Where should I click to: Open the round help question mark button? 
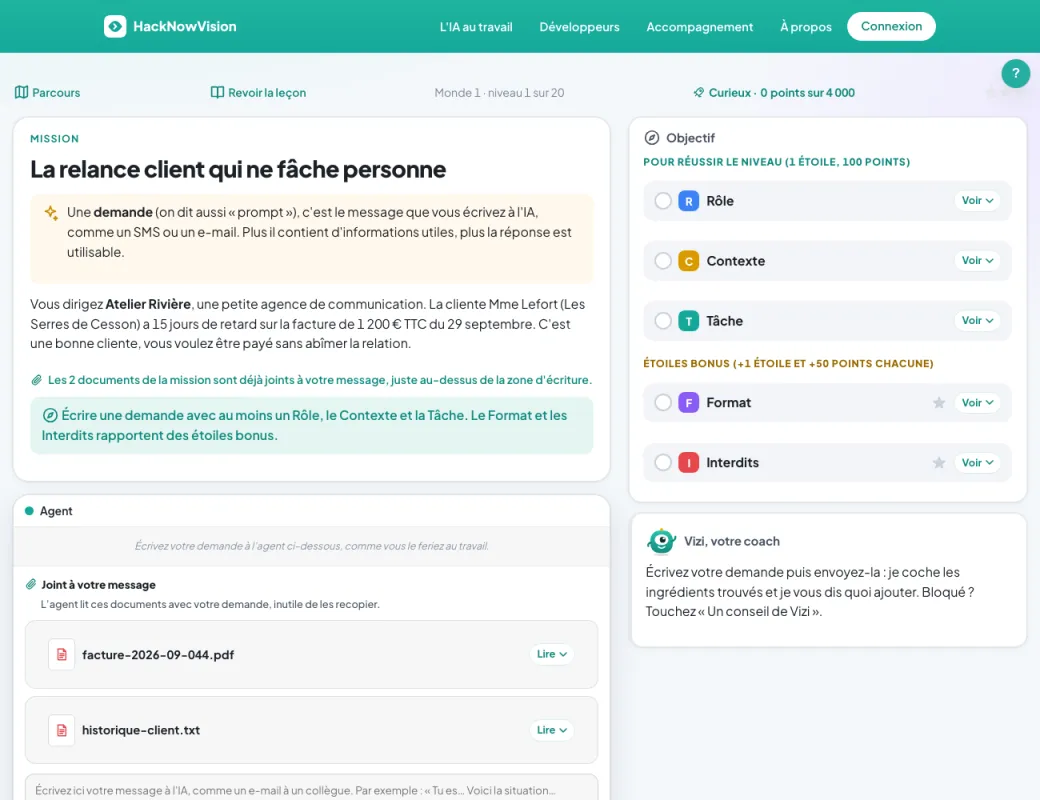click(1015, 74)
